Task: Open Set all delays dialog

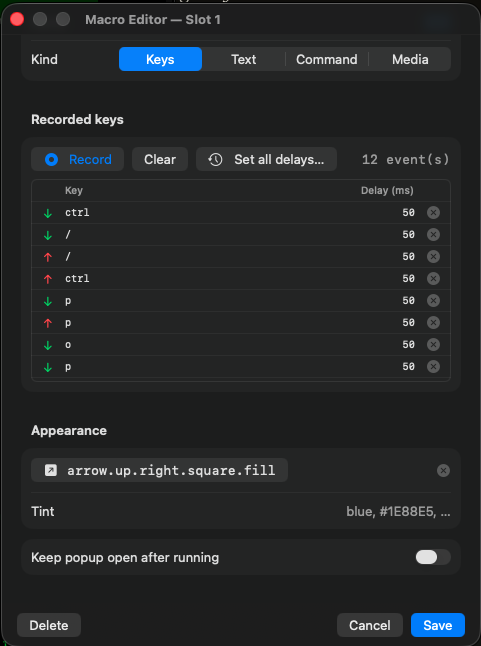Action: tap(266, 159)
